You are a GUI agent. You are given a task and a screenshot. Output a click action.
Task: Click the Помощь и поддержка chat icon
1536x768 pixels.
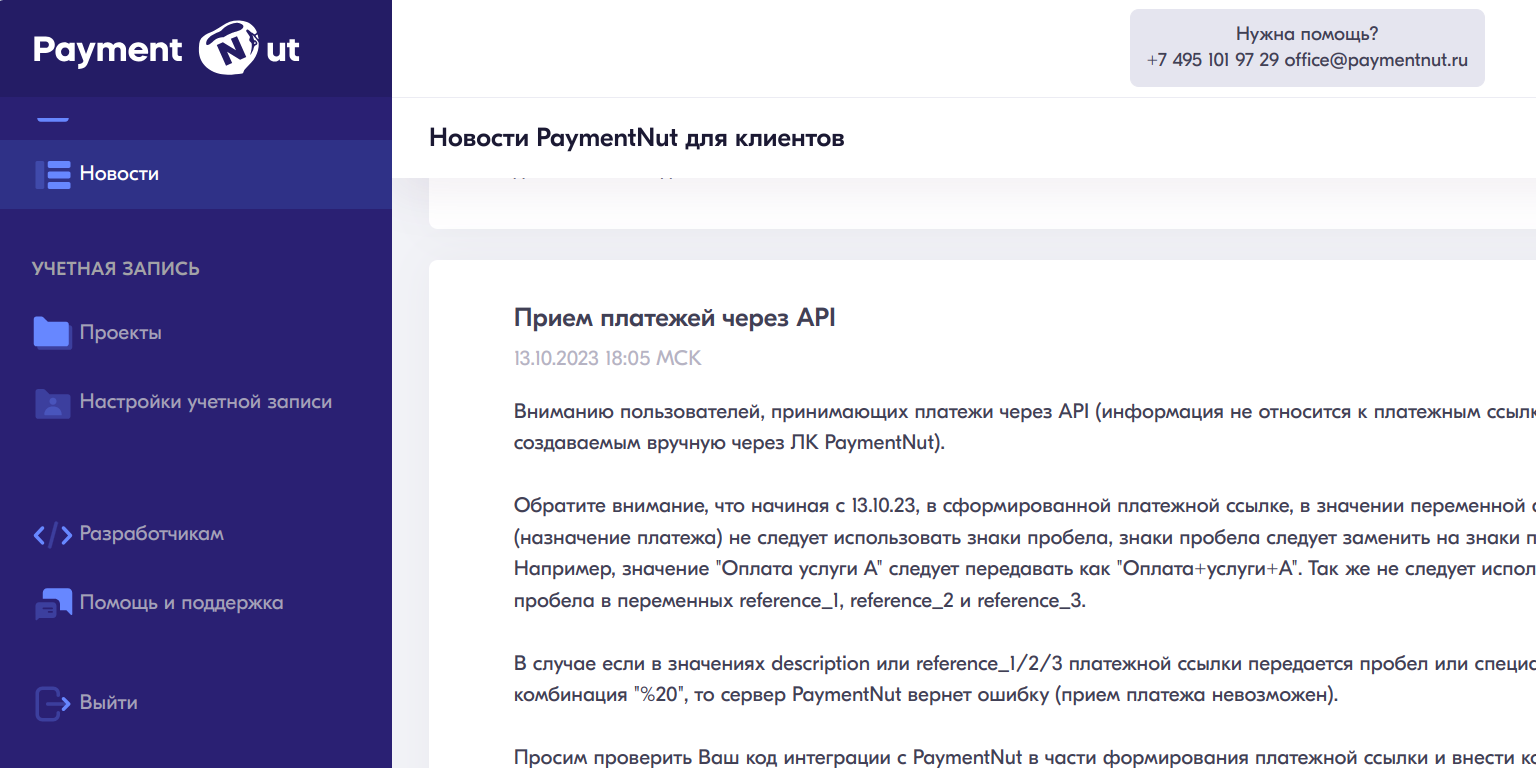tap(53, 604)
